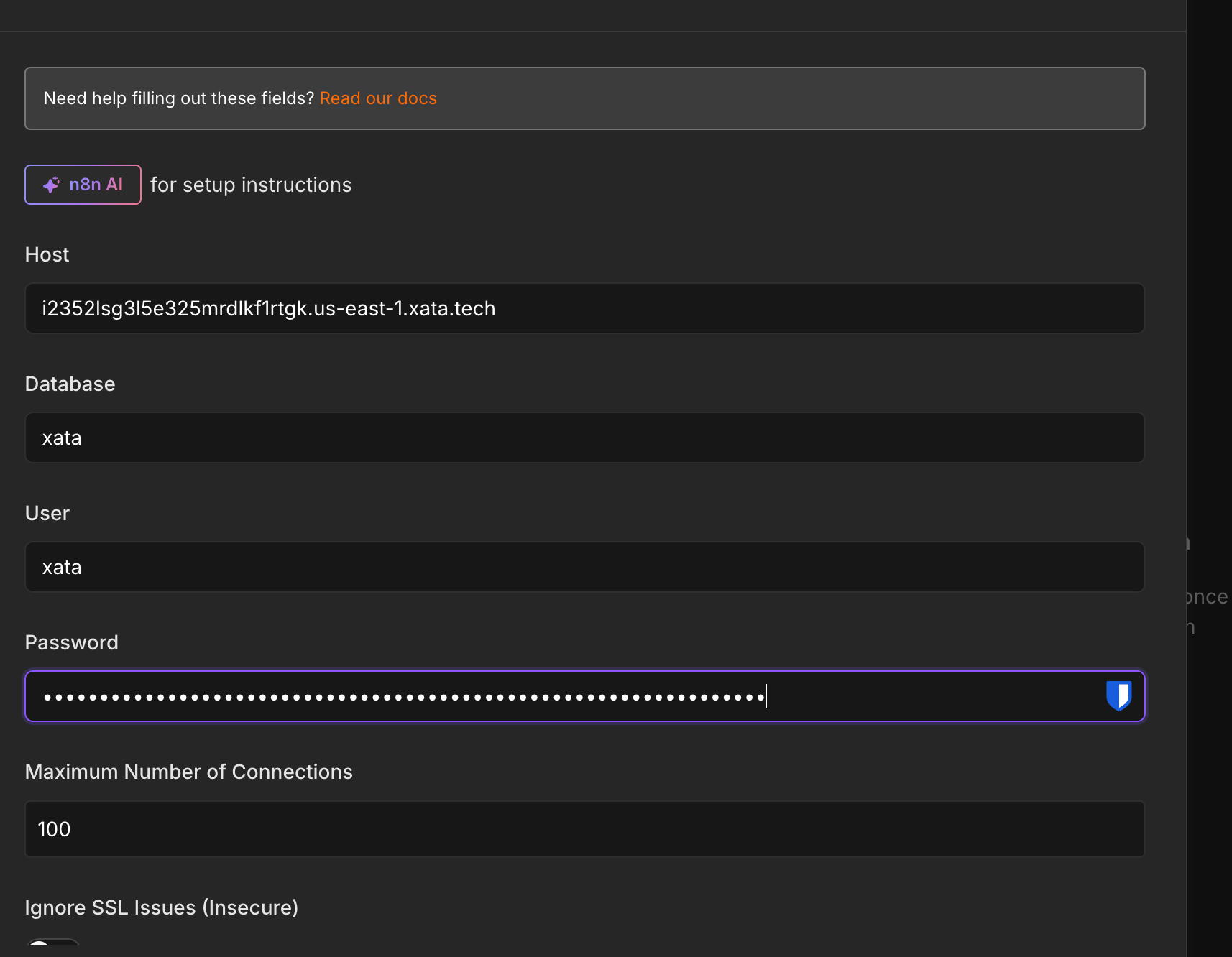Focus the Database input field
1232x957 pixels.
[x=584, y=438]
